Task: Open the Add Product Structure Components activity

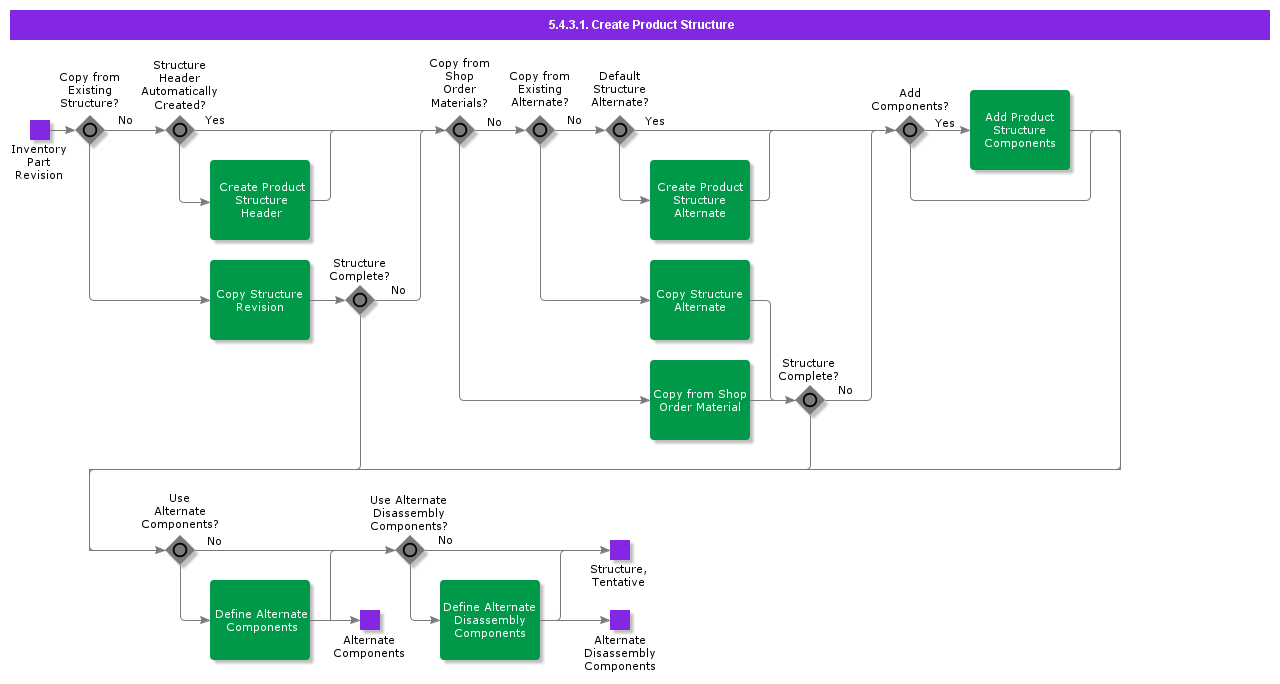Action: click(1019, 130)
